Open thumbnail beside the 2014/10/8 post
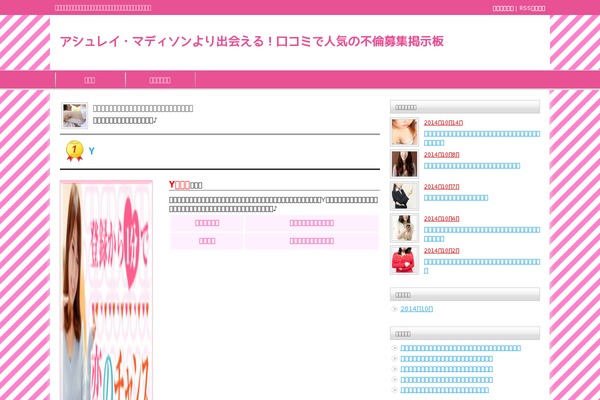The width and height of the screenshot is (600, 400). pyautogui.click(x=404, y=164)
